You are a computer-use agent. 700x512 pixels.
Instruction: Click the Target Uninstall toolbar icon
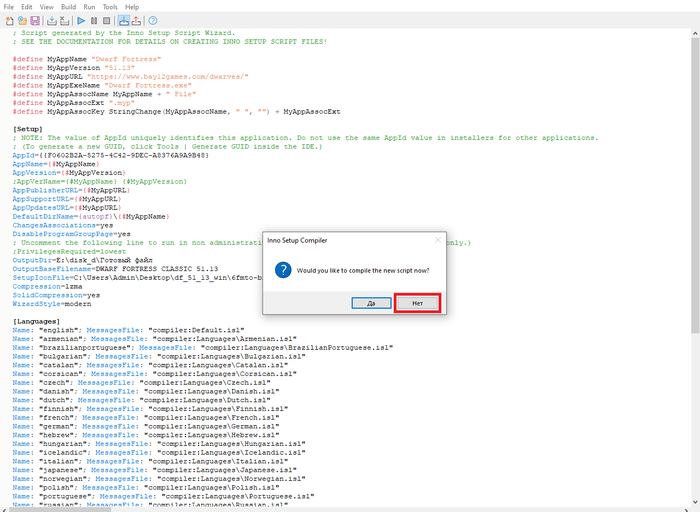pyautogui.click(x=135, y=20)
